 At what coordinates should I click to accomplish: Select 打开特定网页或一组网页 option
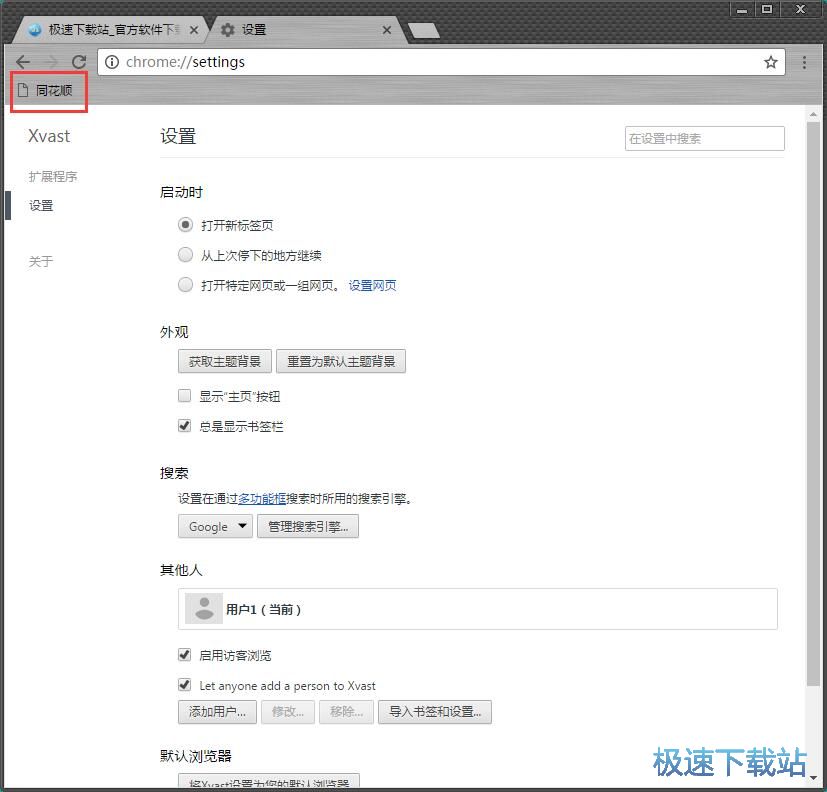click(x=185, y=285)
